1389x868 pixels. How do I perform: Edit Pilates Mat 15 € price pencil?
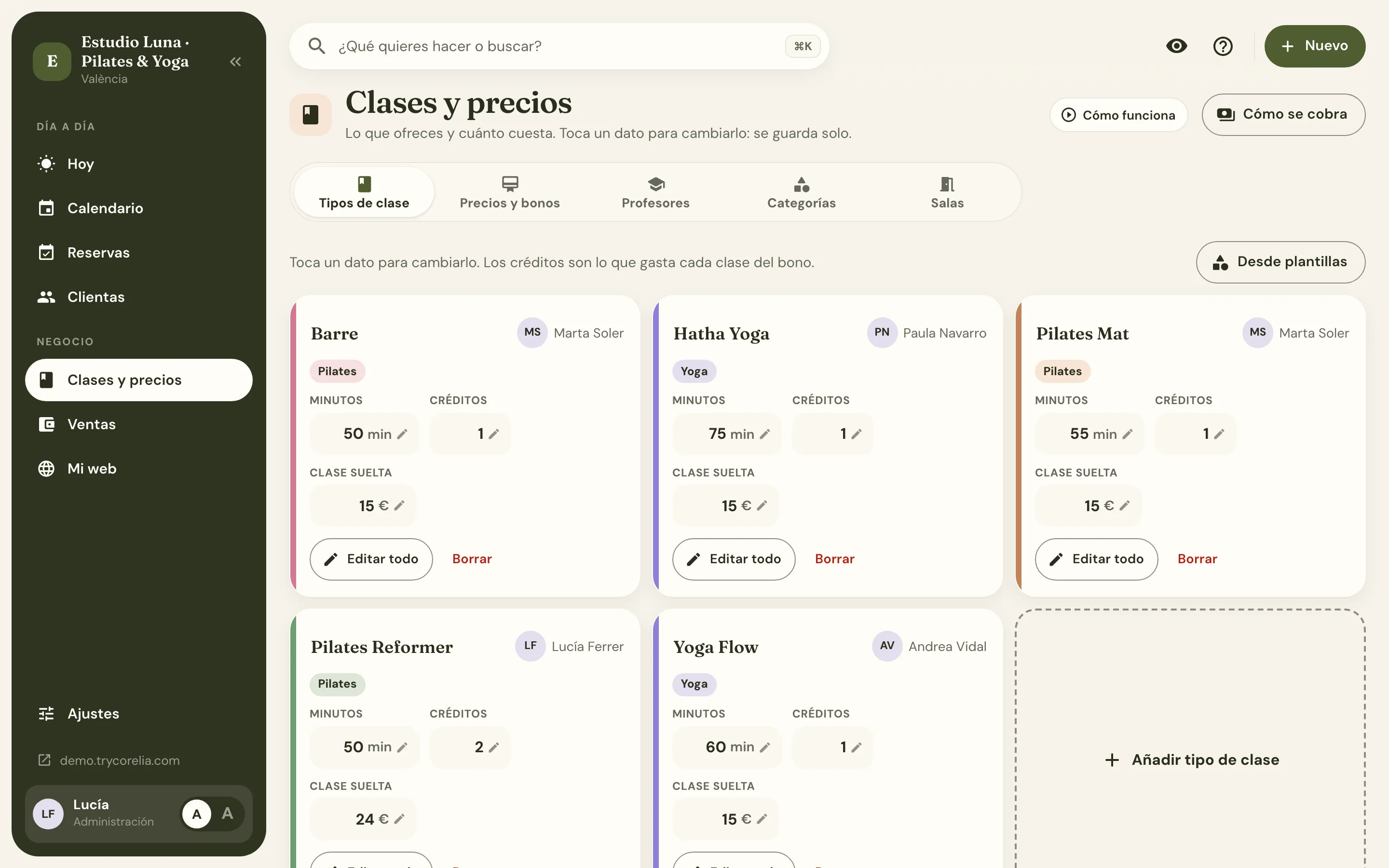coord(1124,506)
